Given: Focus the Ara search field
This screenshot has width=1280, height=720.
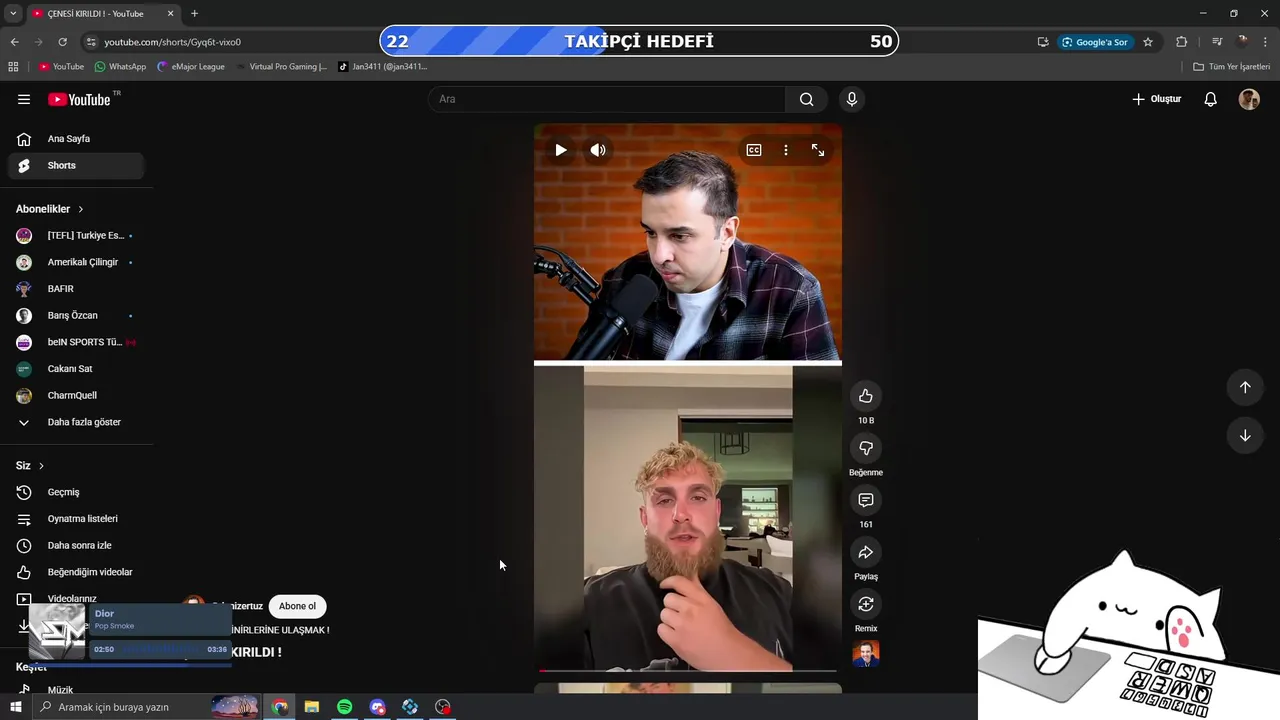Looking at the screenshot, I should click(608, 99).
